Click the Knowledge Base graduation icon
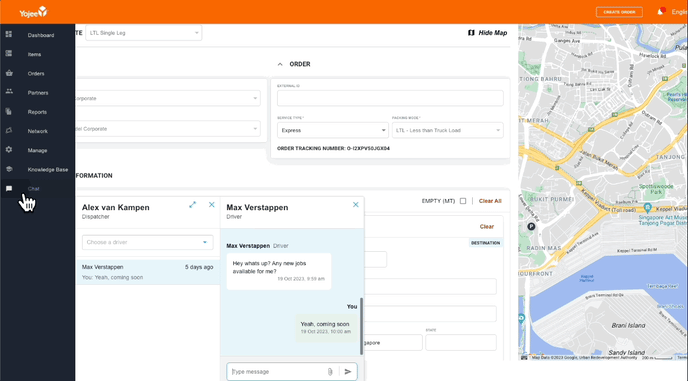Screen dimensions: 688x381 pyautogui.click(x=9, y=169)
